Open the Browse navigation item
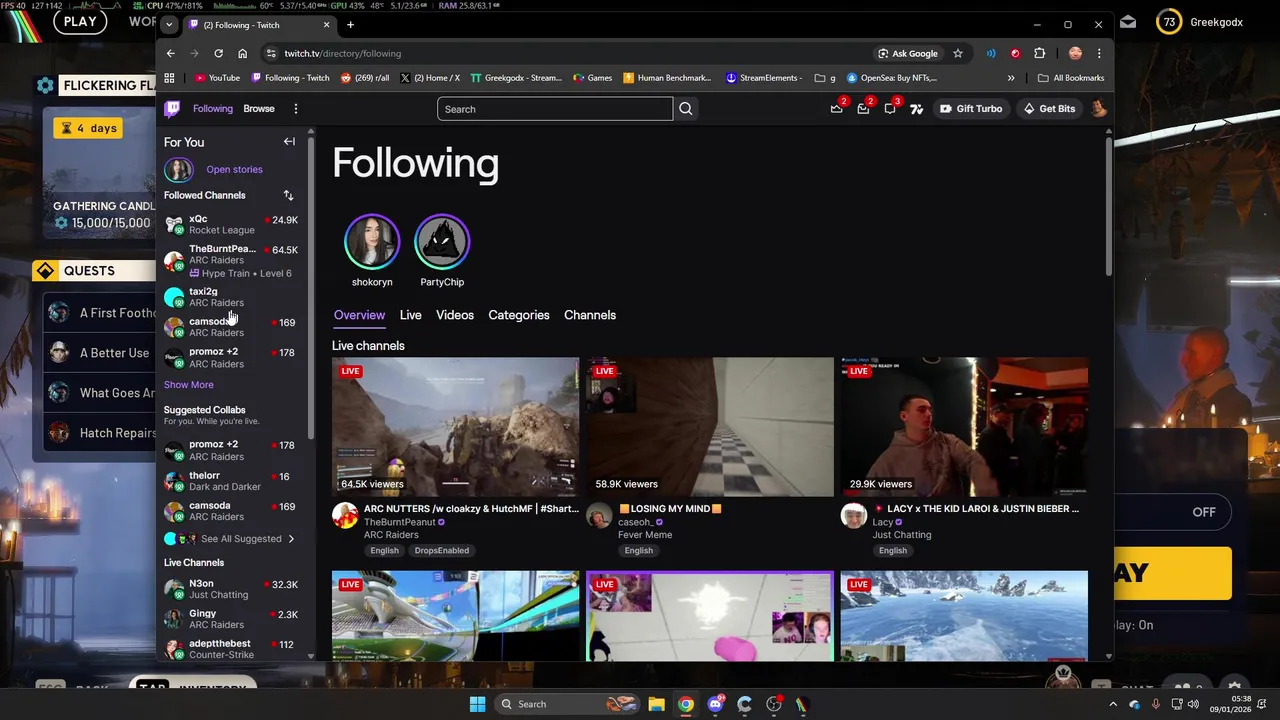Viewport: 1280px width, 720px height. 258,109
